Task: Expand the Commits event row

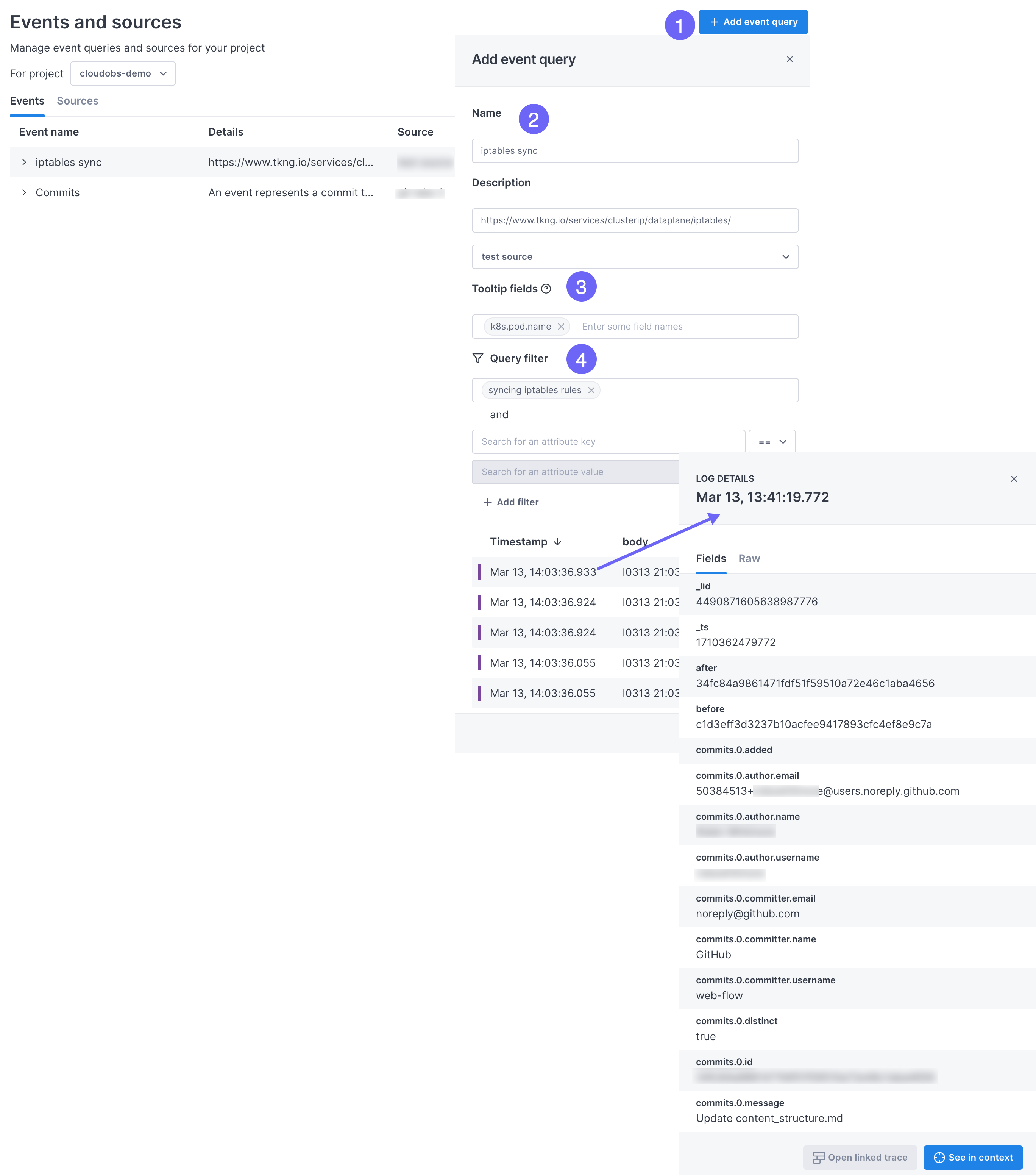Action: (25, 192)
